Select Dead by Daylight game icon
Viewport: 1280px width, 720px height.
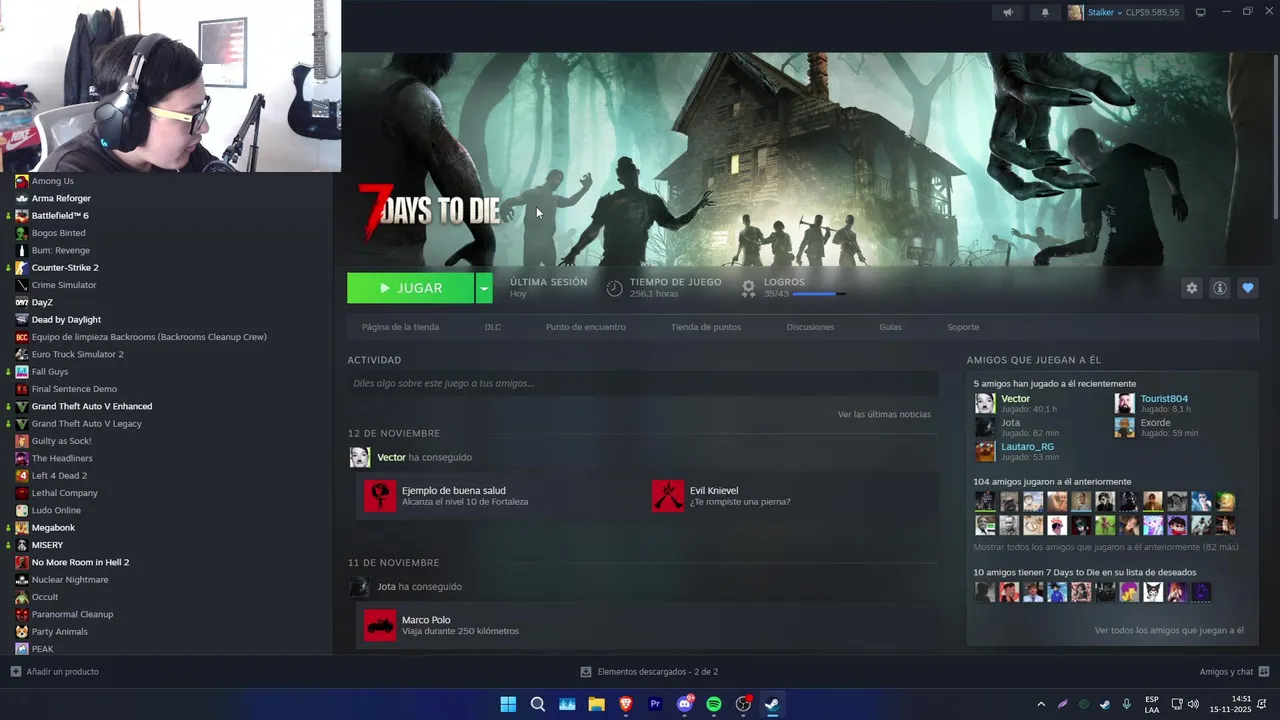click(22, 320)
